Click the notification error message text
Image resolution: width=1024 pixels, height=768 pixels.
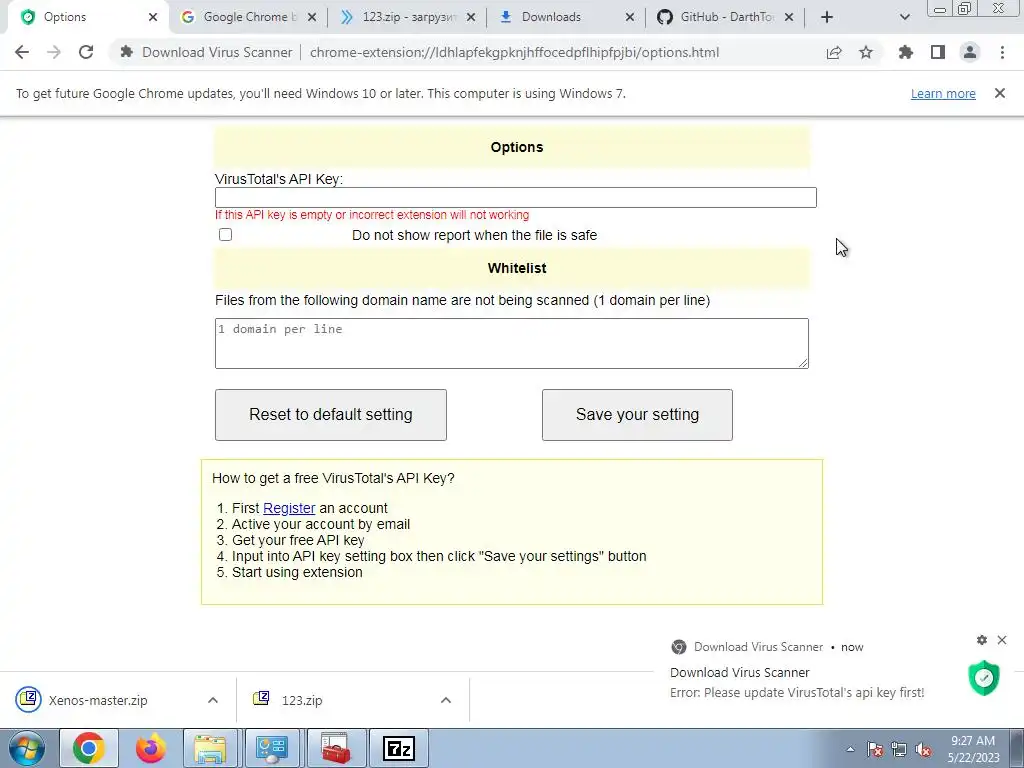click(797, 692)
